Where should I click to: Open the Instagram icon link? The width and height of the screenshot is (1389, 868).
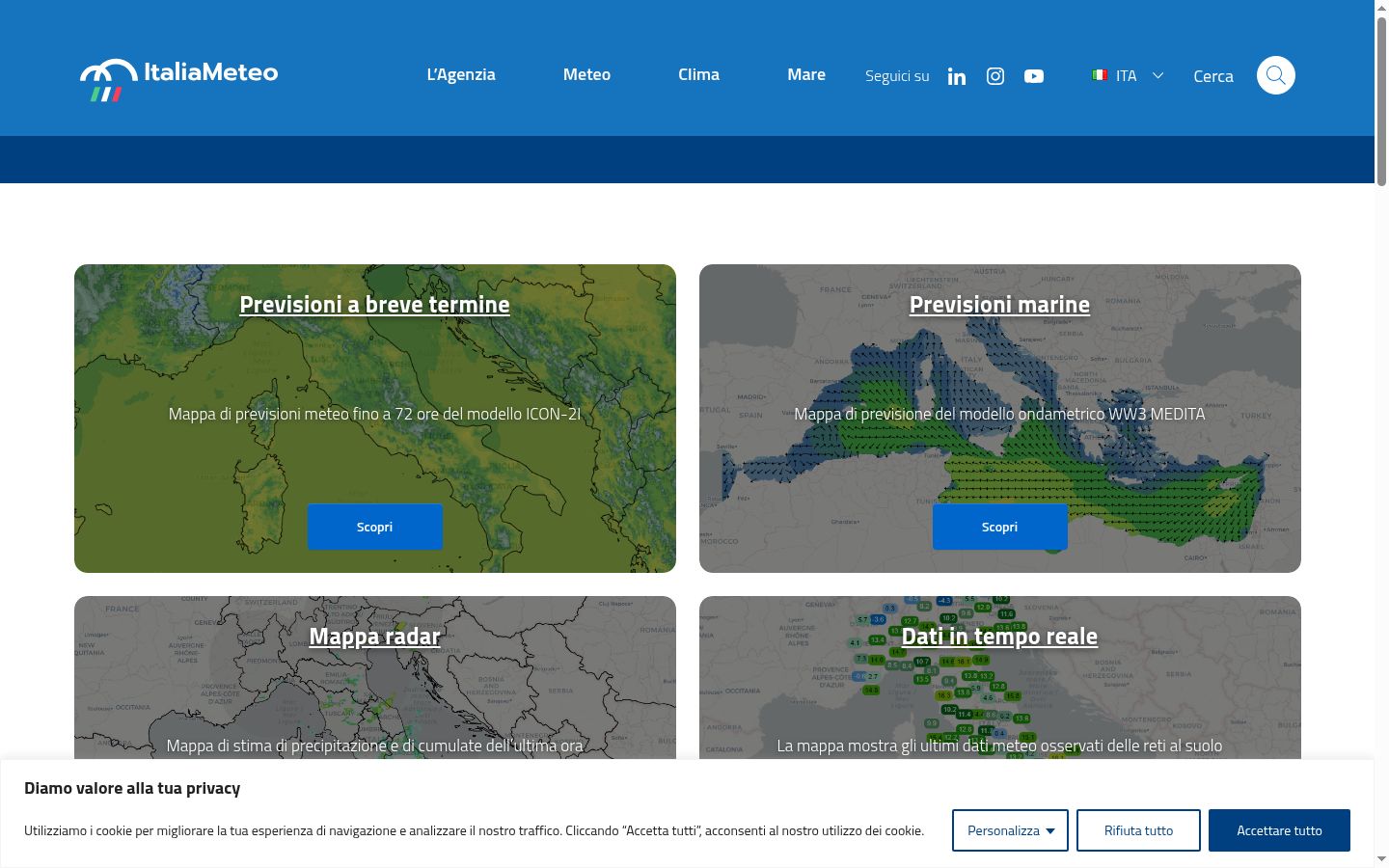pyautogui.click(x=995, y=76)
